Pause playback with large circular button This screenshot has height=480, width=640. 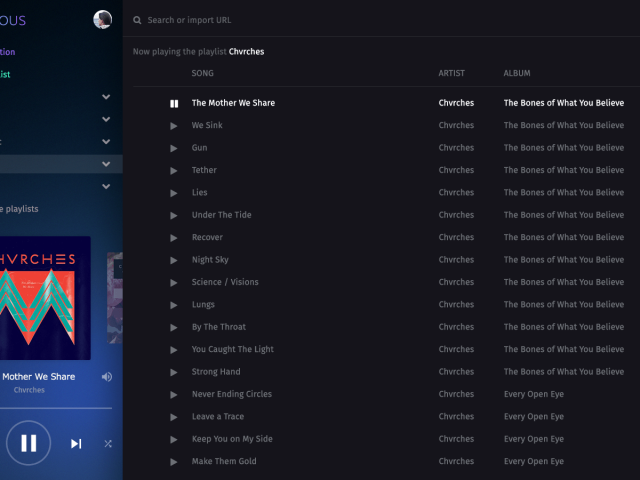pyautogui.click(x=29, y=443)
